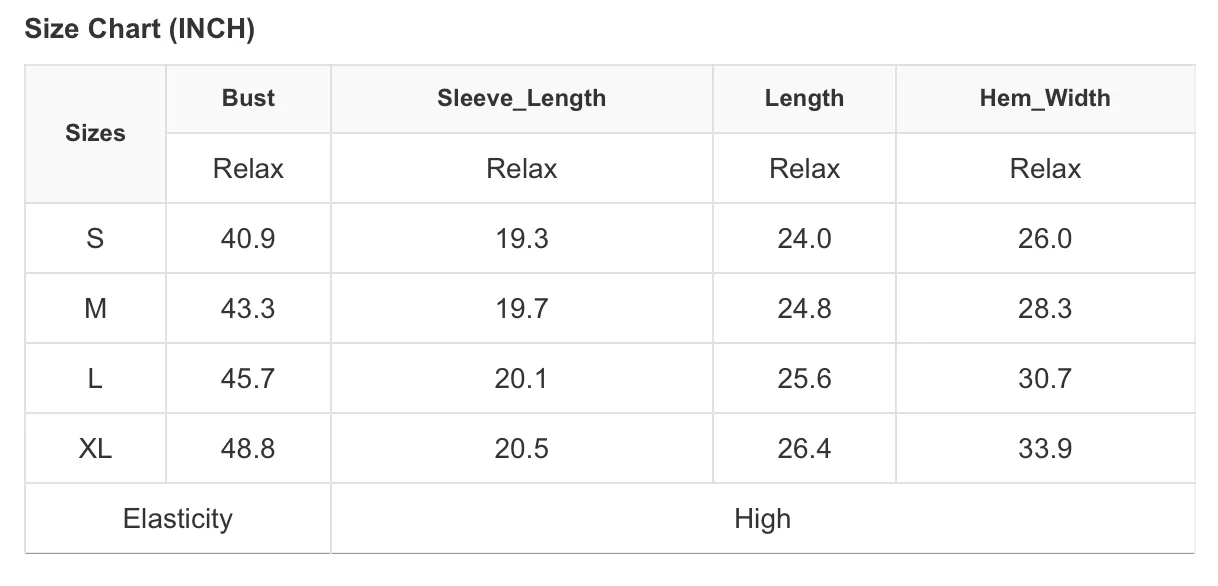Click the L size row label
Viewport: 1218px width, 586px height.
tap(96, 379)
